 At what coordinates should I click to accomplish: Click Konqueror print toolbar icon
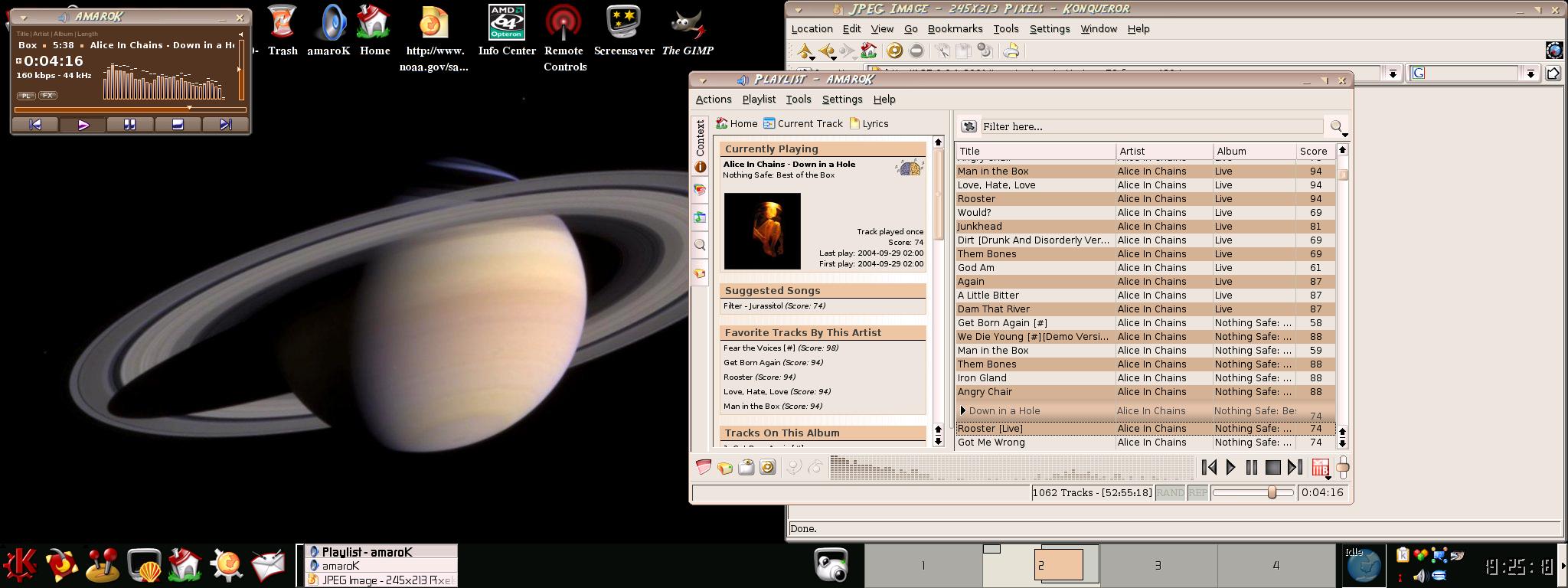click(x=1011, y=51)
